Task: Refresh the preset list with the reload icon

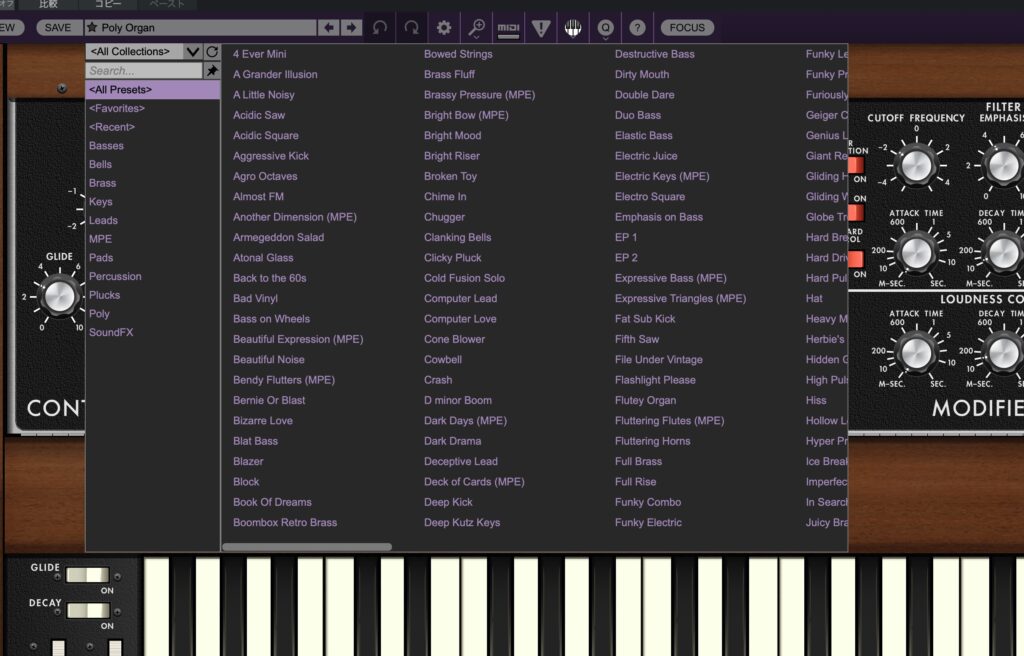Action: pyautogui.click(x=212, y=52)
